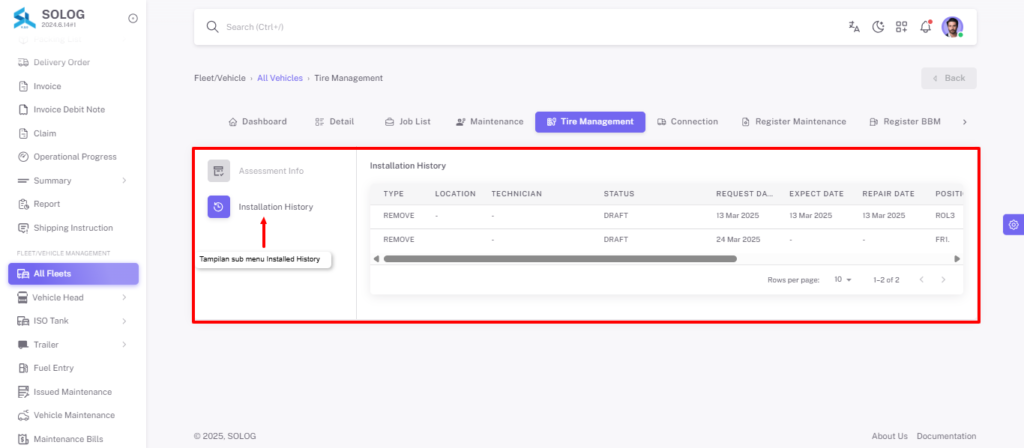
Task: Click the EXPECT DATE column header
Action: tap(816, 194)
